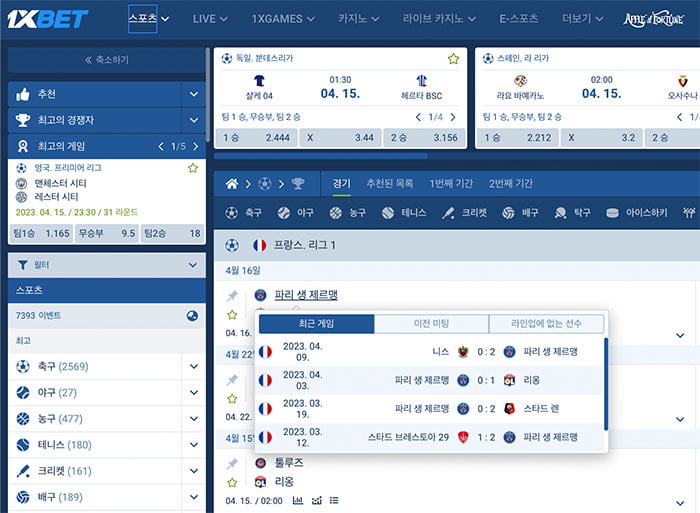Bet 팀1승 1.165 on Manchester City
Image resolution: width=700 pixels, height=513 pixels.
click(x=41, y=234)
